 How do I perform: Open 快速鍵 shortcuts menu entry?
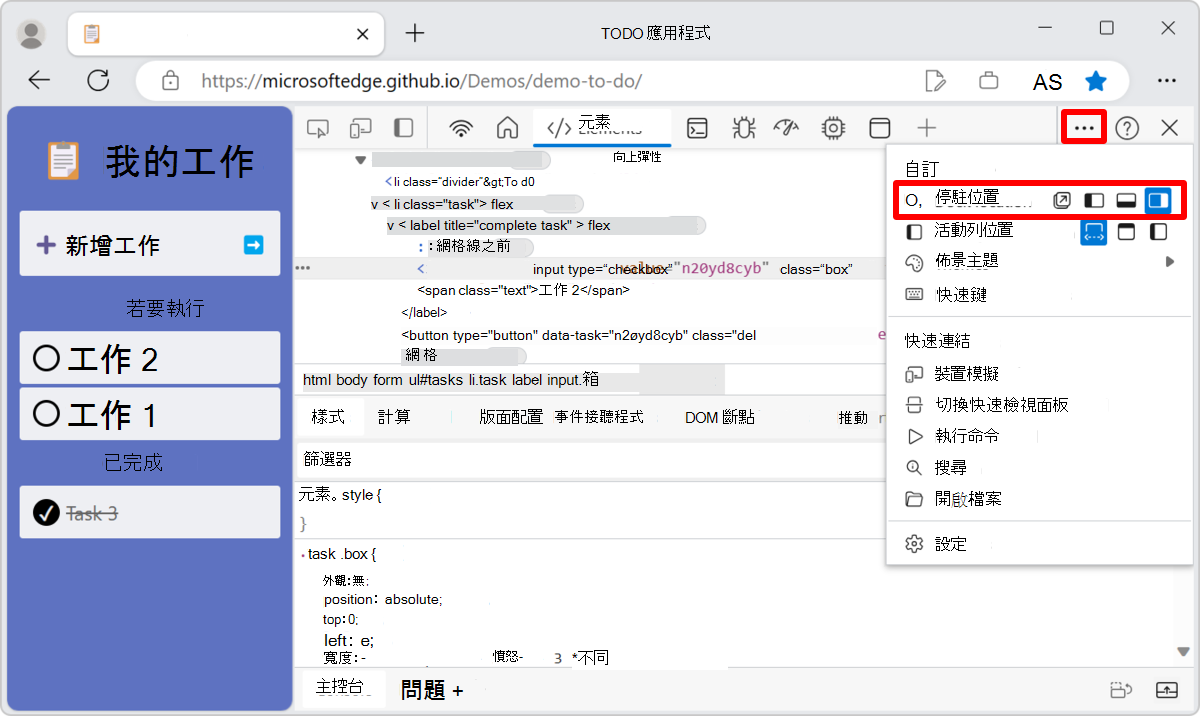tap(1040, 295)
